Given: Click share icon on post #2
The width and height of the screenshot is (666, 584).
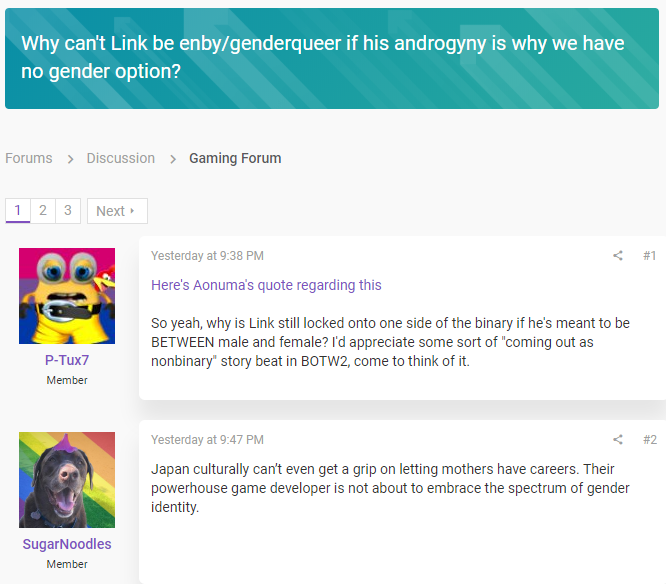Looking at the screenshot, I should [x=618, y=440].
